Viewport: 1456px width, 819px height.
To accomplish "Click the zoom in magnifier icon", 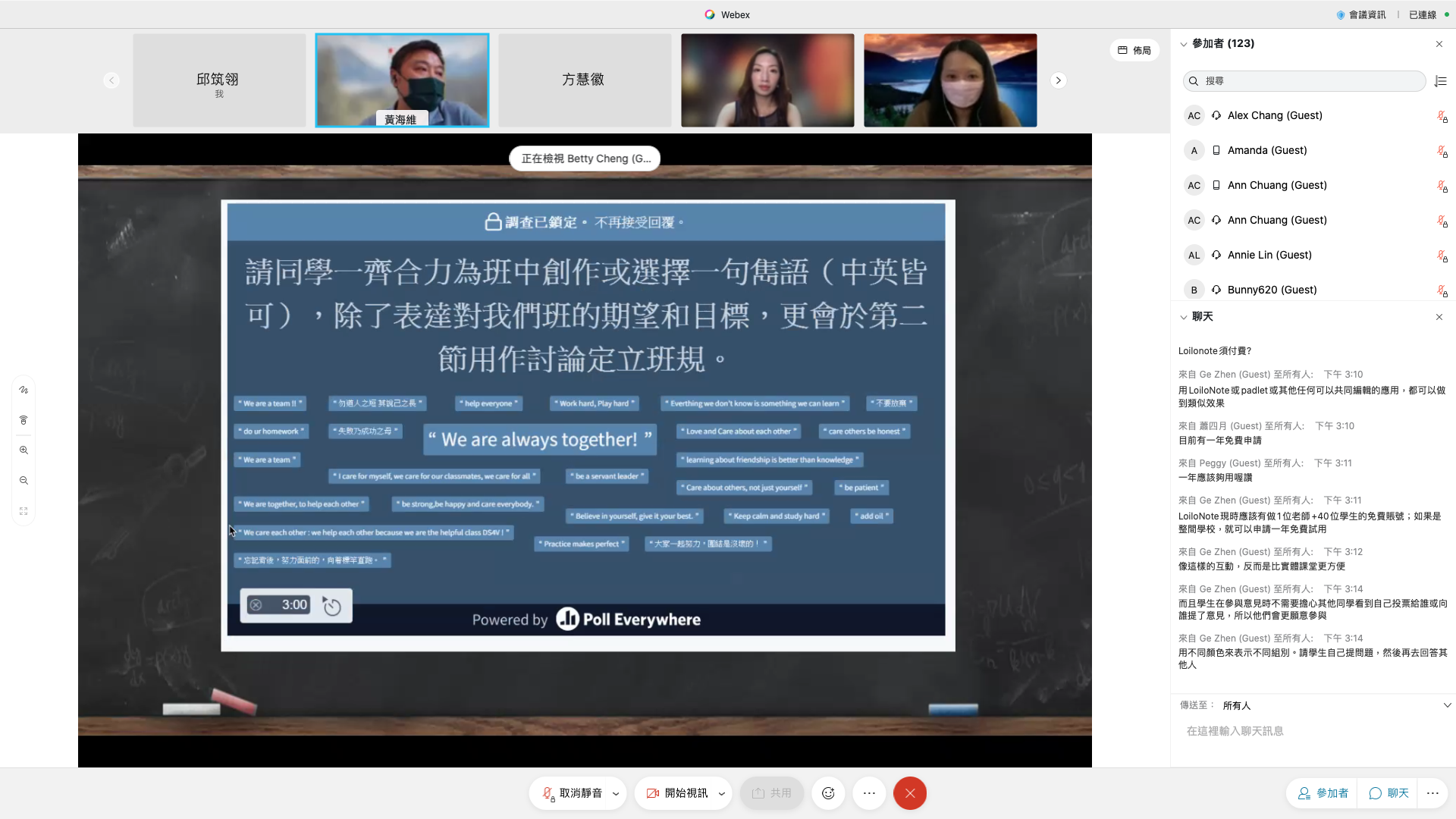I will click(x=24, y=450).
